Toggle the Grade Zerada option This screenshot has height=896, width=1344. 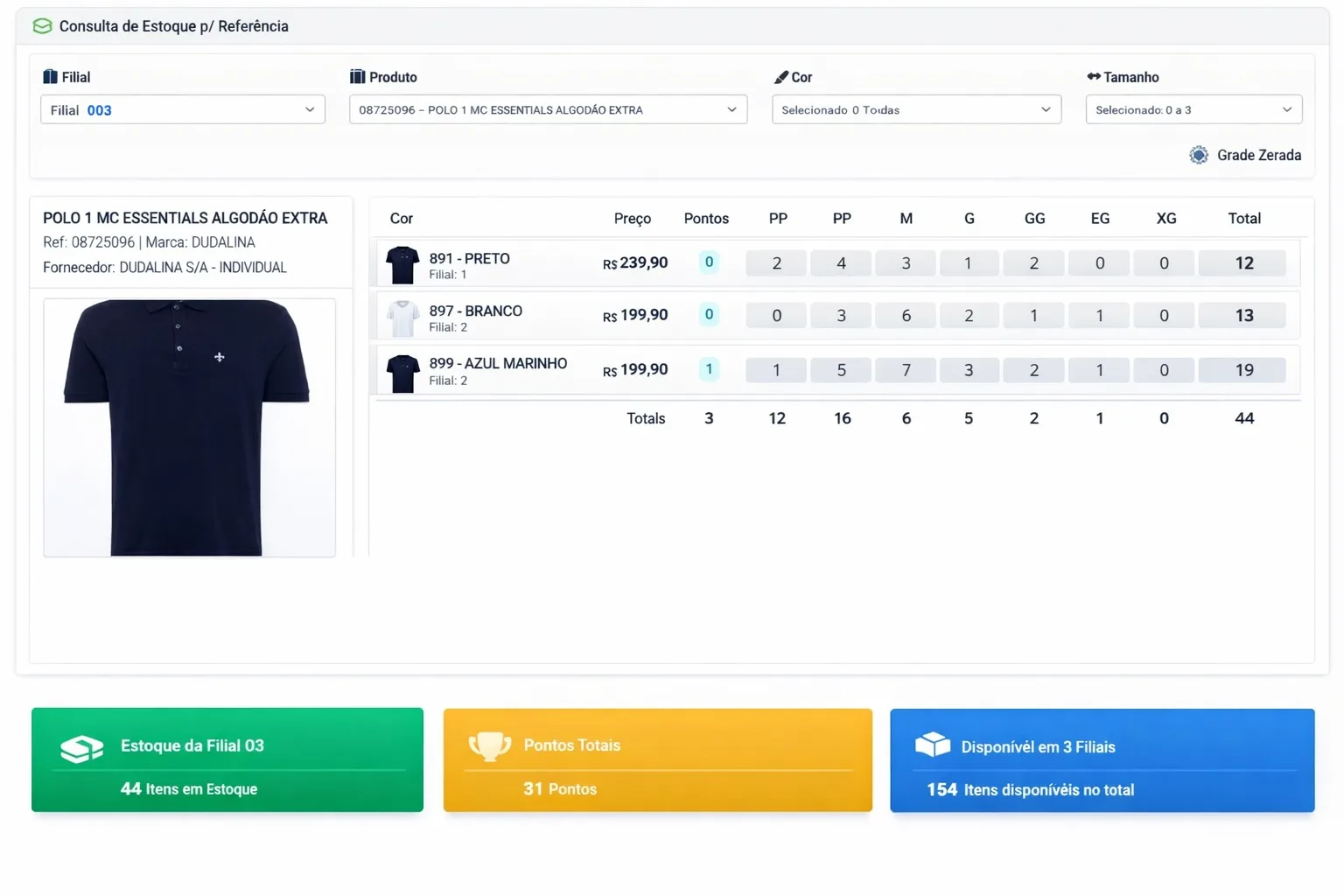click(1199, 155)
